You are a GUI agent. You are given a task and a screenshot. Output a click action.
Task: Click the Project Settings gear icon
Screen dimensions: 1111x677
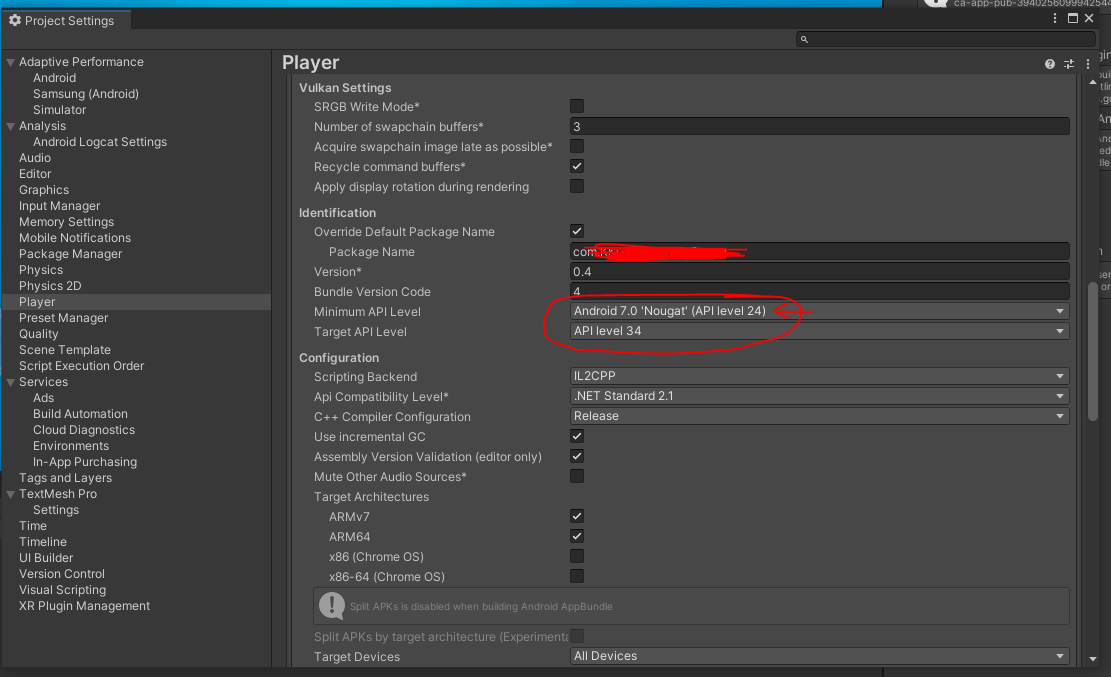point(14,21)
